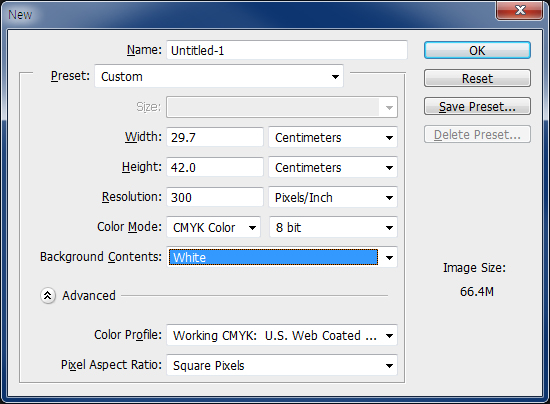Click into the Name field Untitled-1

(287, 50)
